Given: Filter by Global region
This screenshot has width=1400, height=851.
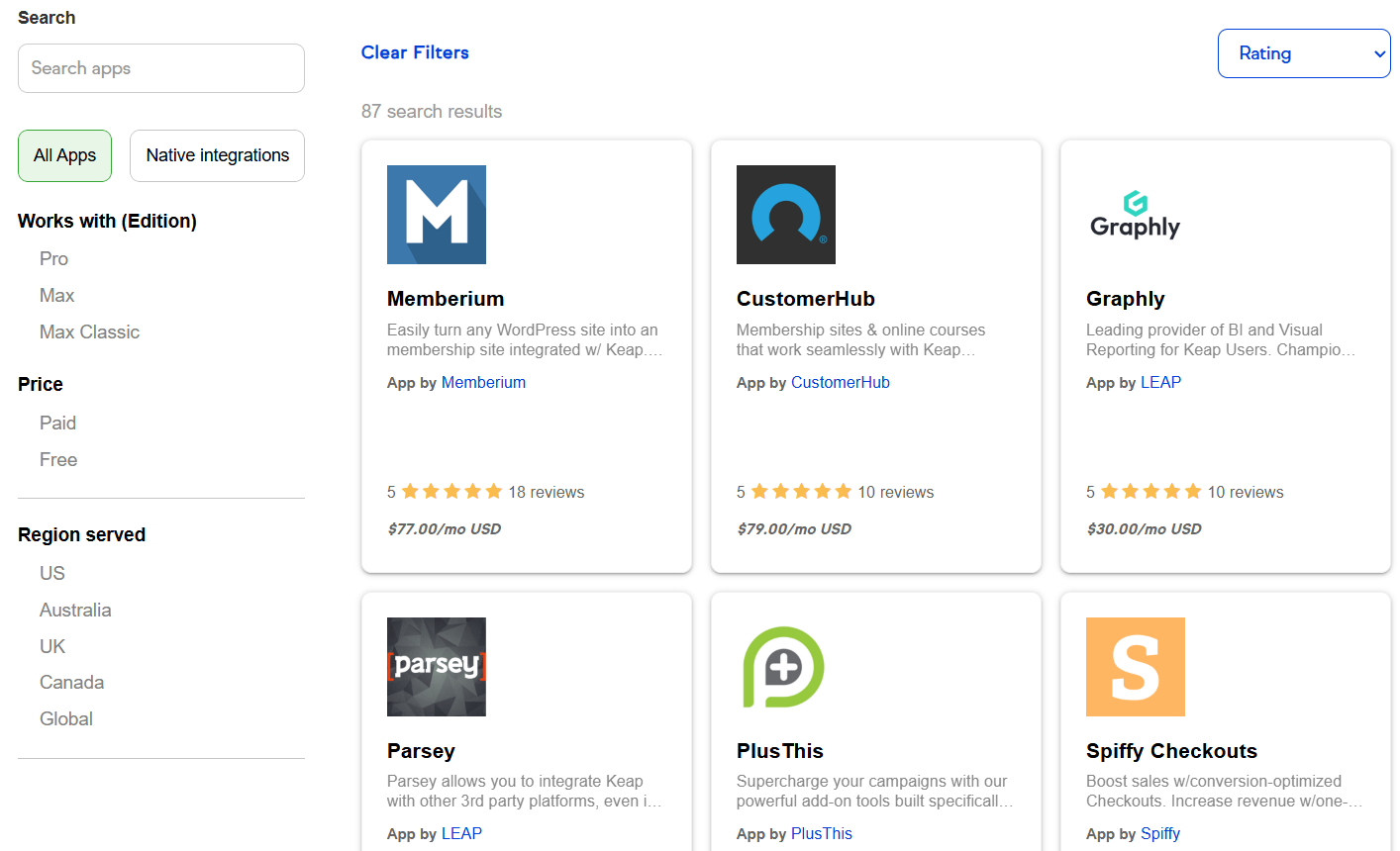Looking at the screenshot, I should (x=66, y=718).
